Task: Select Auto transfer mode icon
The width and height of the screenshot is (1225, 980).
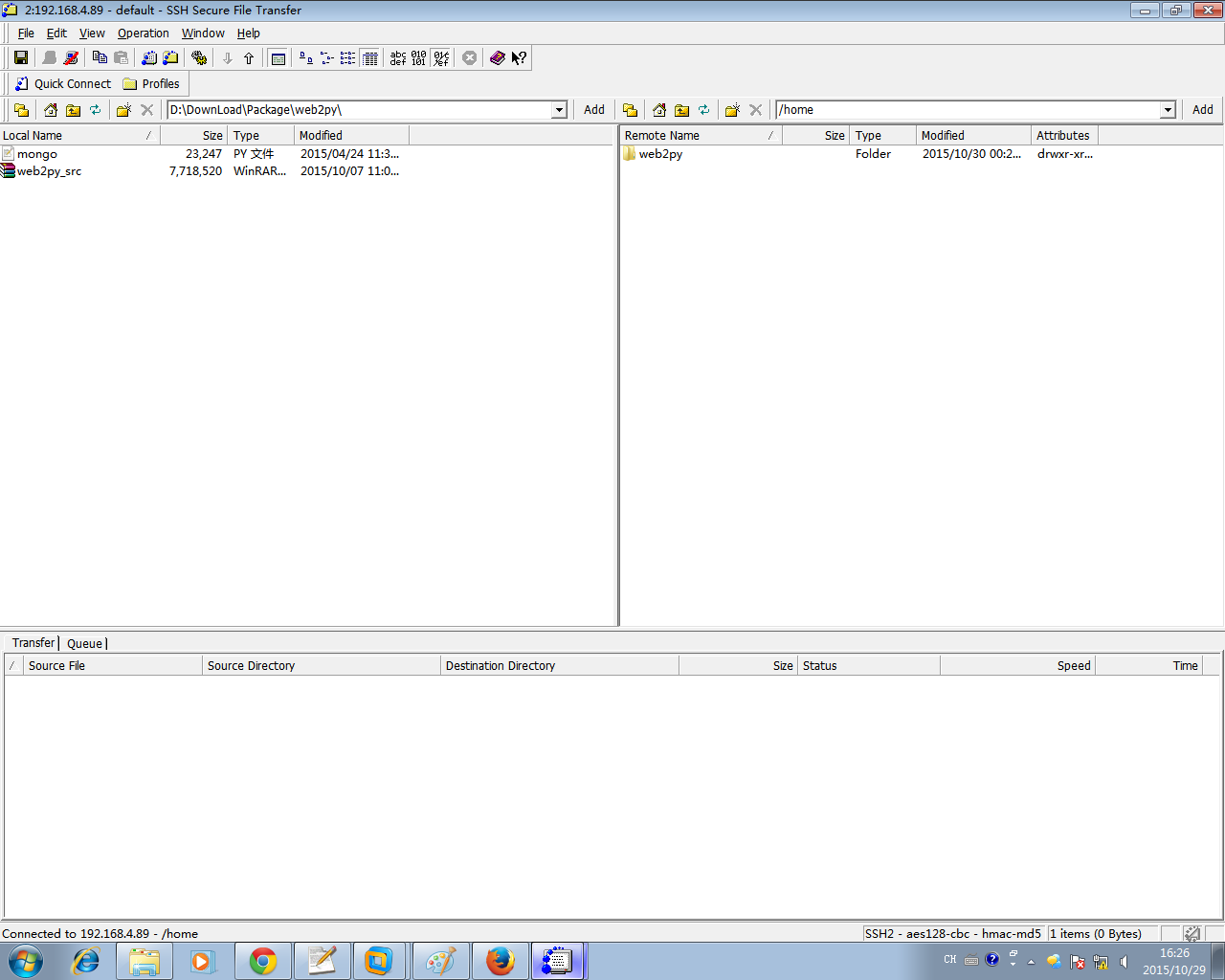Action: tap(441, 58)
